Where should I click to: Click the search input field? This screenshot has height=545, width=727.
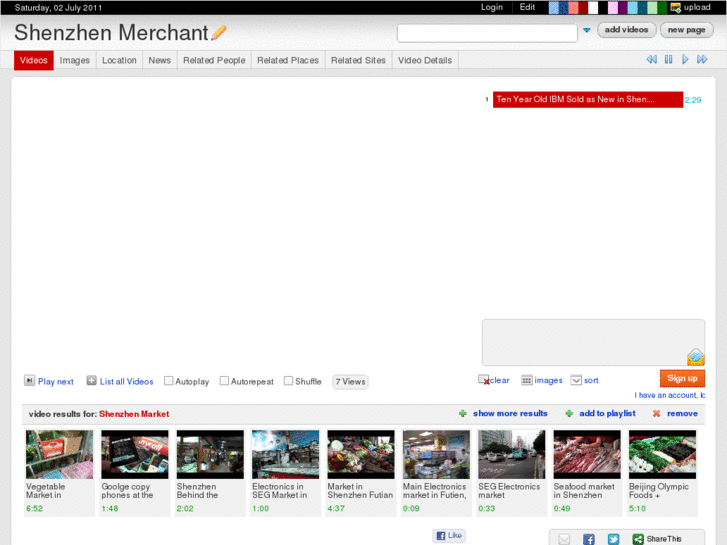[x=487, y=33]
